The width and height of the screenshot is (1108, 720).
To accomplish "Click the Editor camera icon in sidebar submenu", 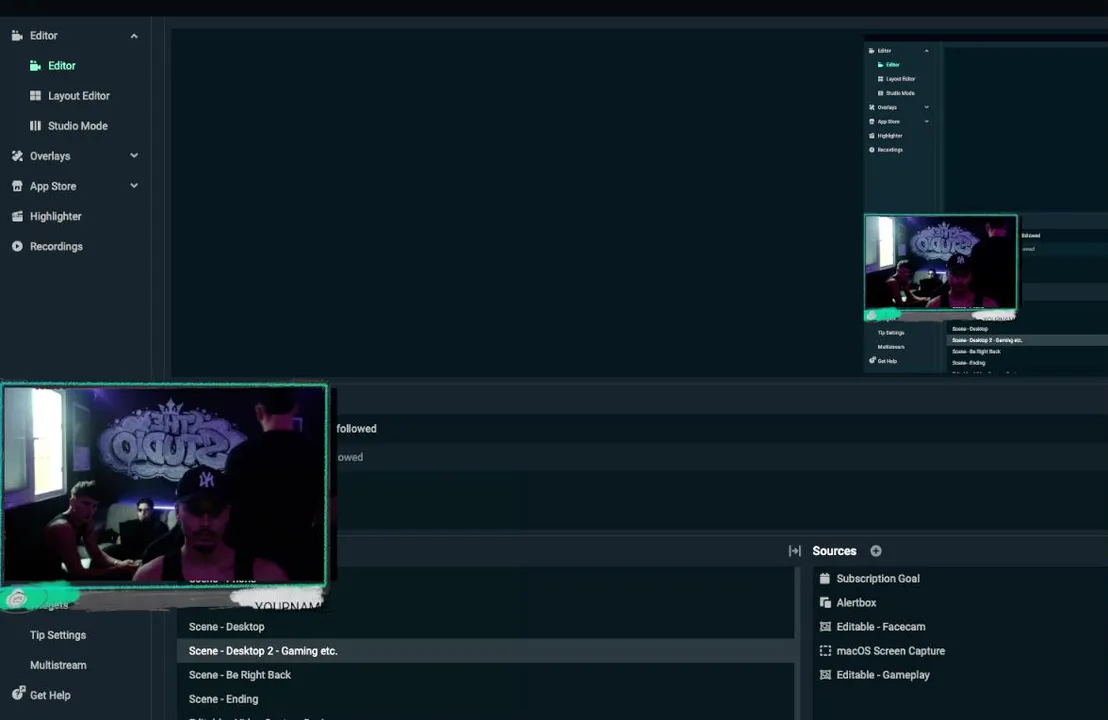I will (x=35, y=66).
